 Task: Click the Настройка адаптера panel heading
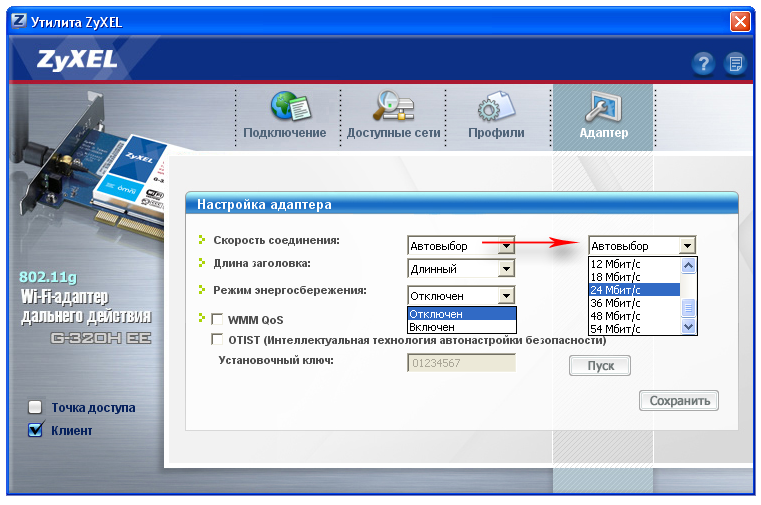pyautogui.click(x=264, y=204)
